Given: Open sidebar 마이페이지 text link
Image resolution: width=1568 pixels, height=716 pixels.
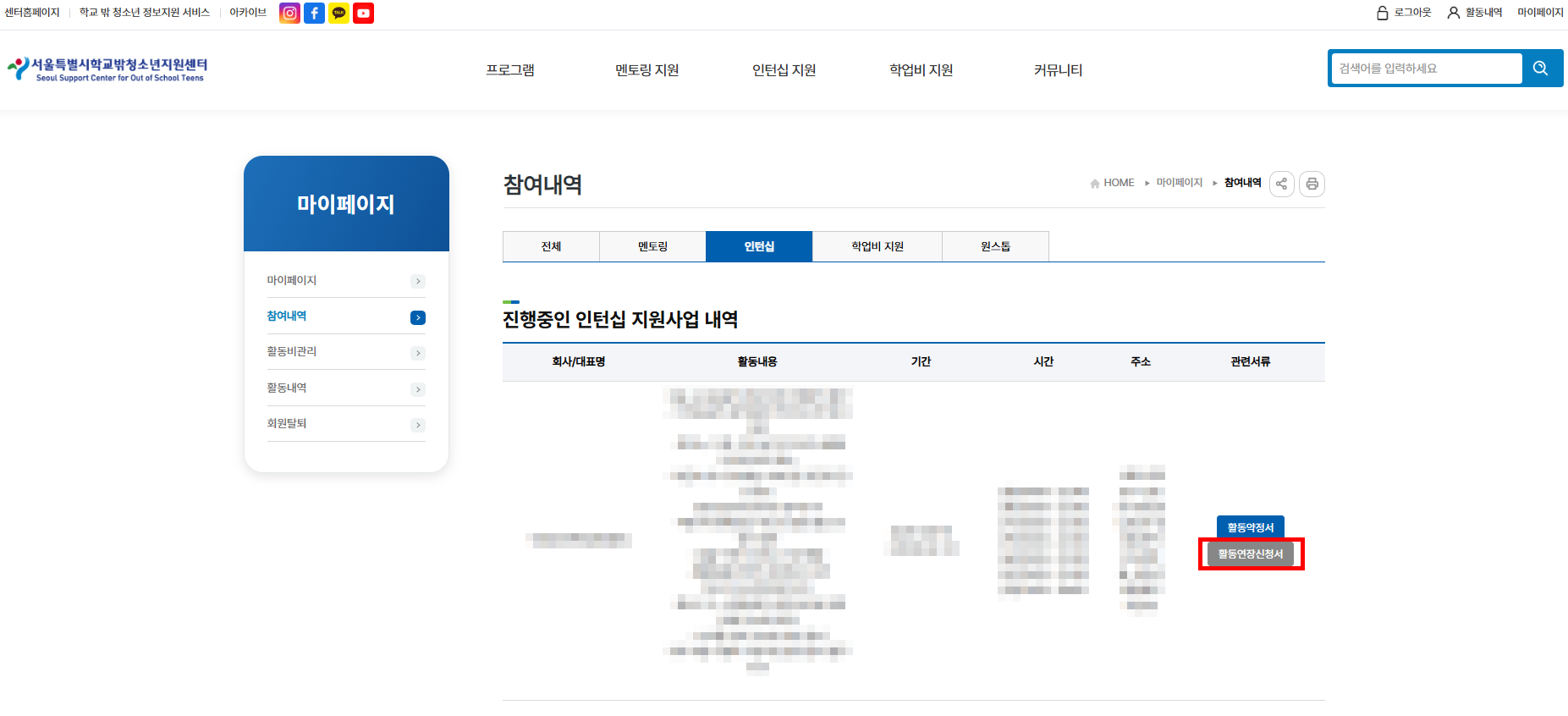Looking at the screenshot, I should click(292, 280).
